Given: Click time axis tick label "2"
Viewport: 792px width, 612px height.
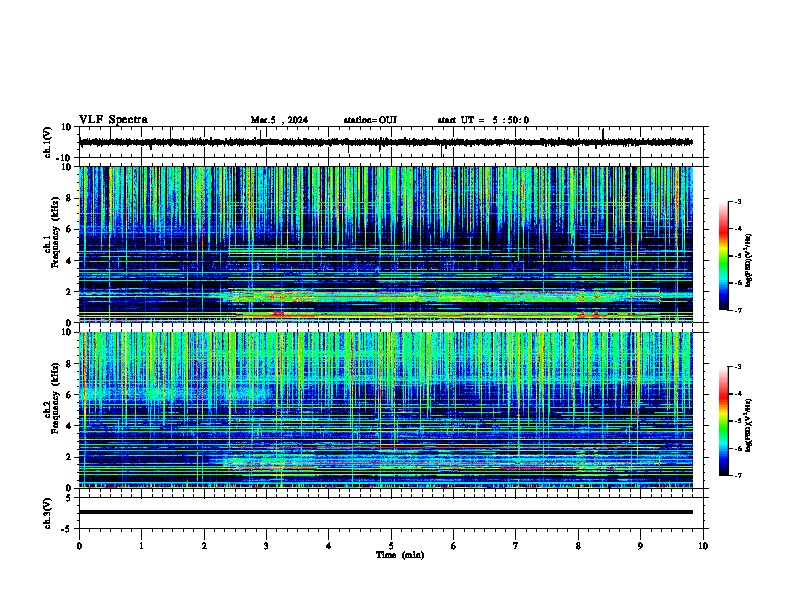Looking at the screenshot, I should 204,546.
